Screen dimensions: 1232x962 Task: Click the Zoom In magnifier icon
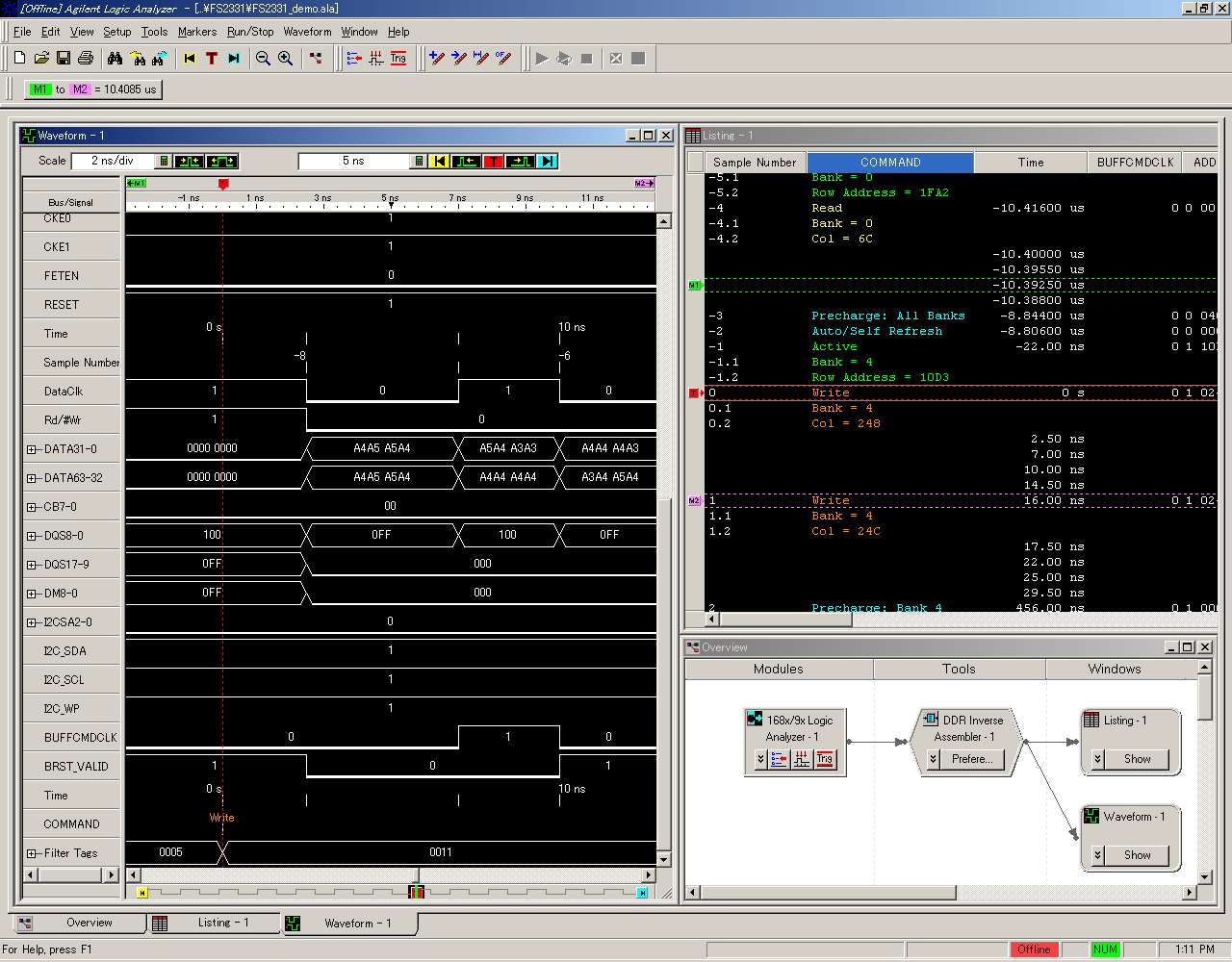[x=286, y=59]
